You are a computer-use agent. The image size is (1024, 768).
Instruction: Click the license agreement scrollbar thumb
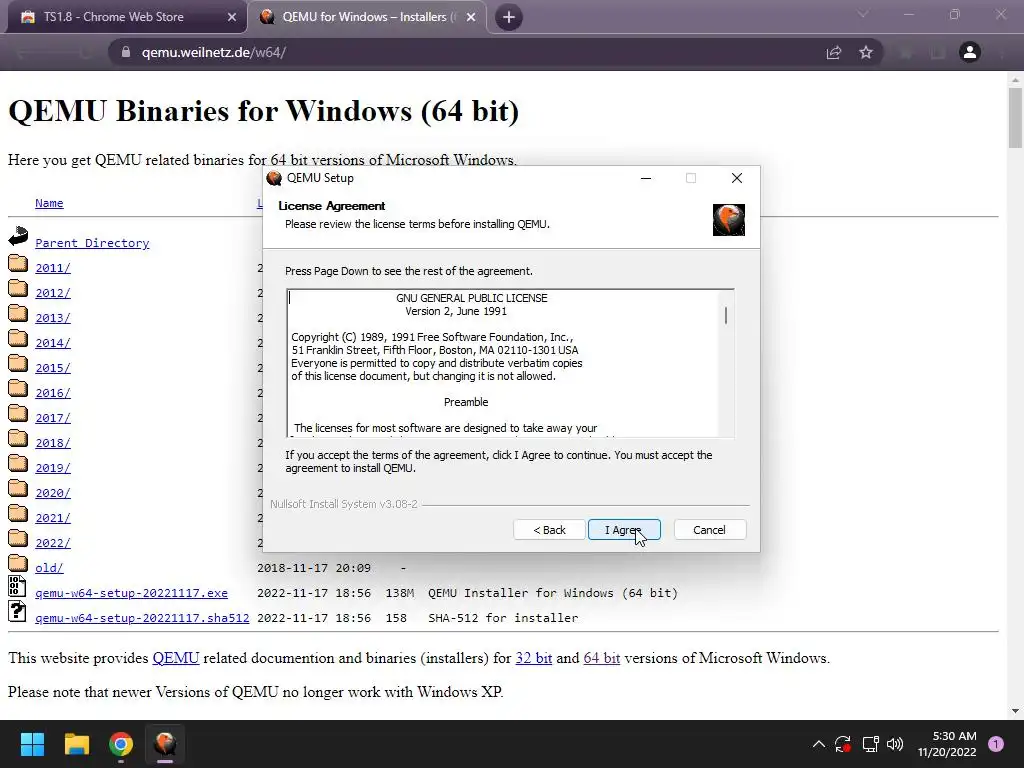pos(726,315)
